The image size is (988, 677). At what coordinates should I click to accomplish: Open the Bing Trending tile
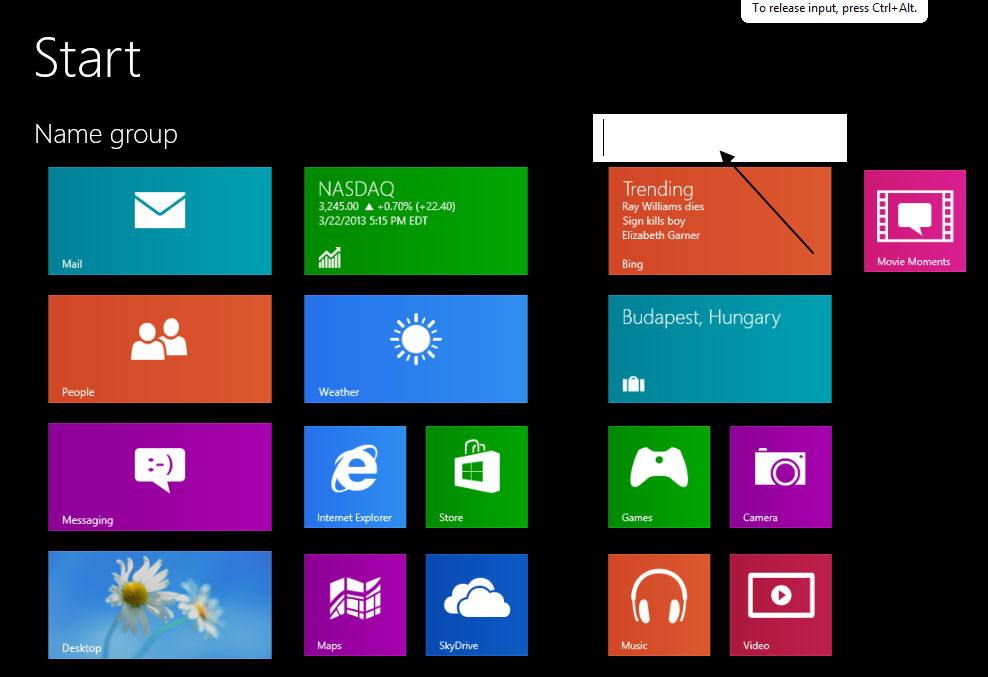coord(720,221)
